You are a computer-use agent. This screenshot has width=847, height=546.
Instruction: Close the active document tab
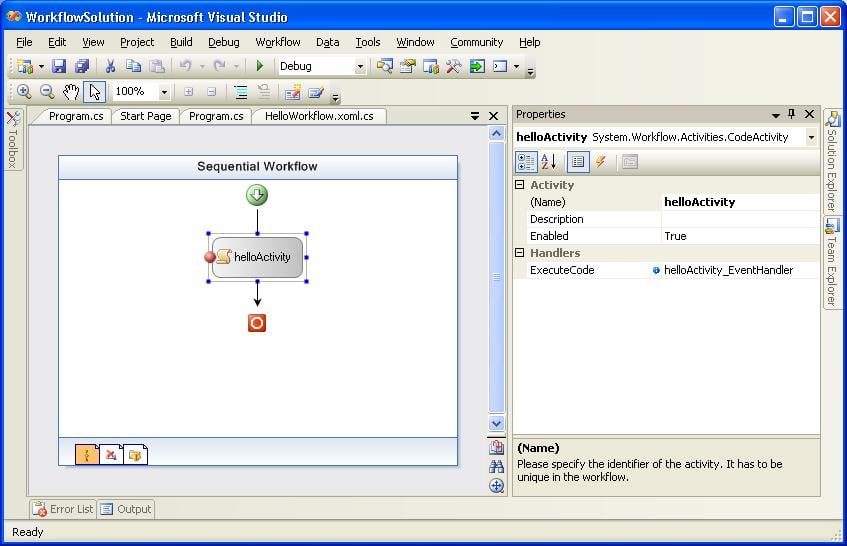tap(493, 116)
